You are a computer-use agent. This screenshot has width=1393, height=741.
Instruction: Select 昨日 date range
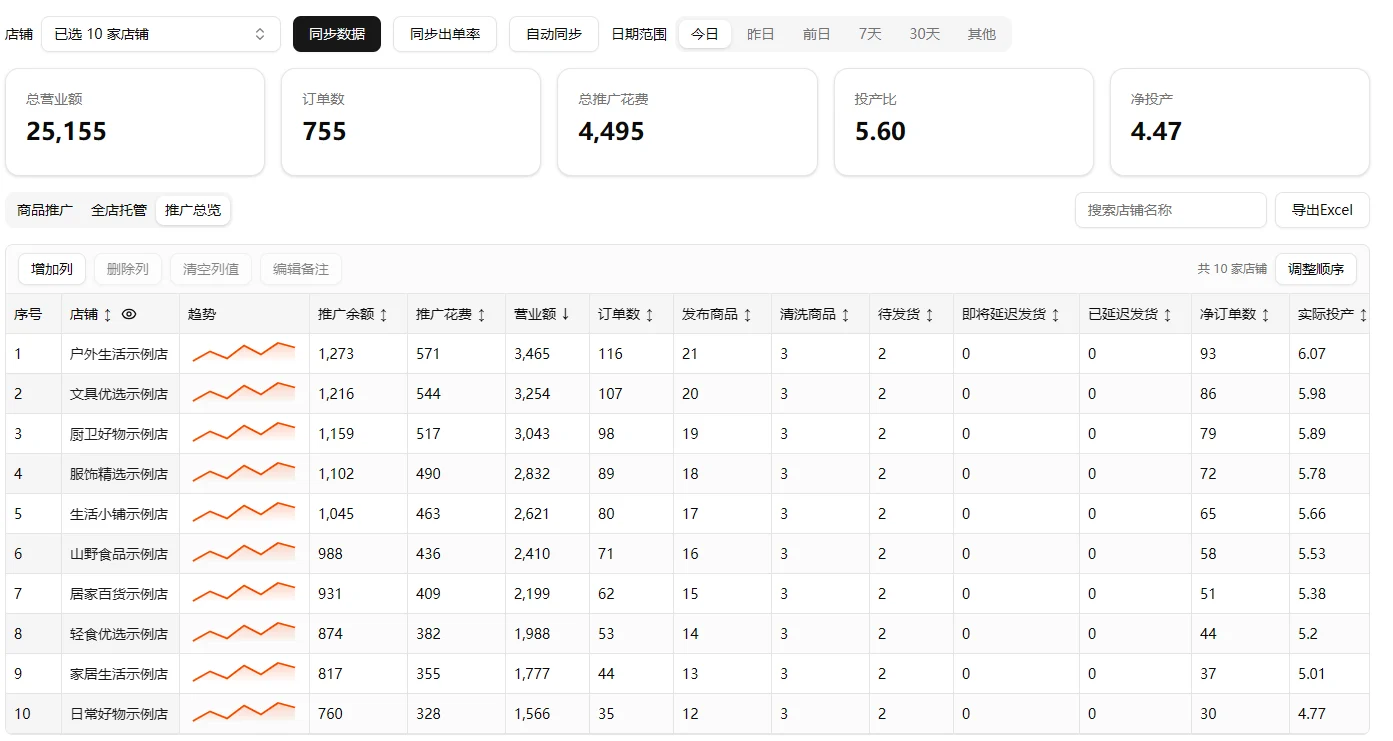click(x=761, y=34)
